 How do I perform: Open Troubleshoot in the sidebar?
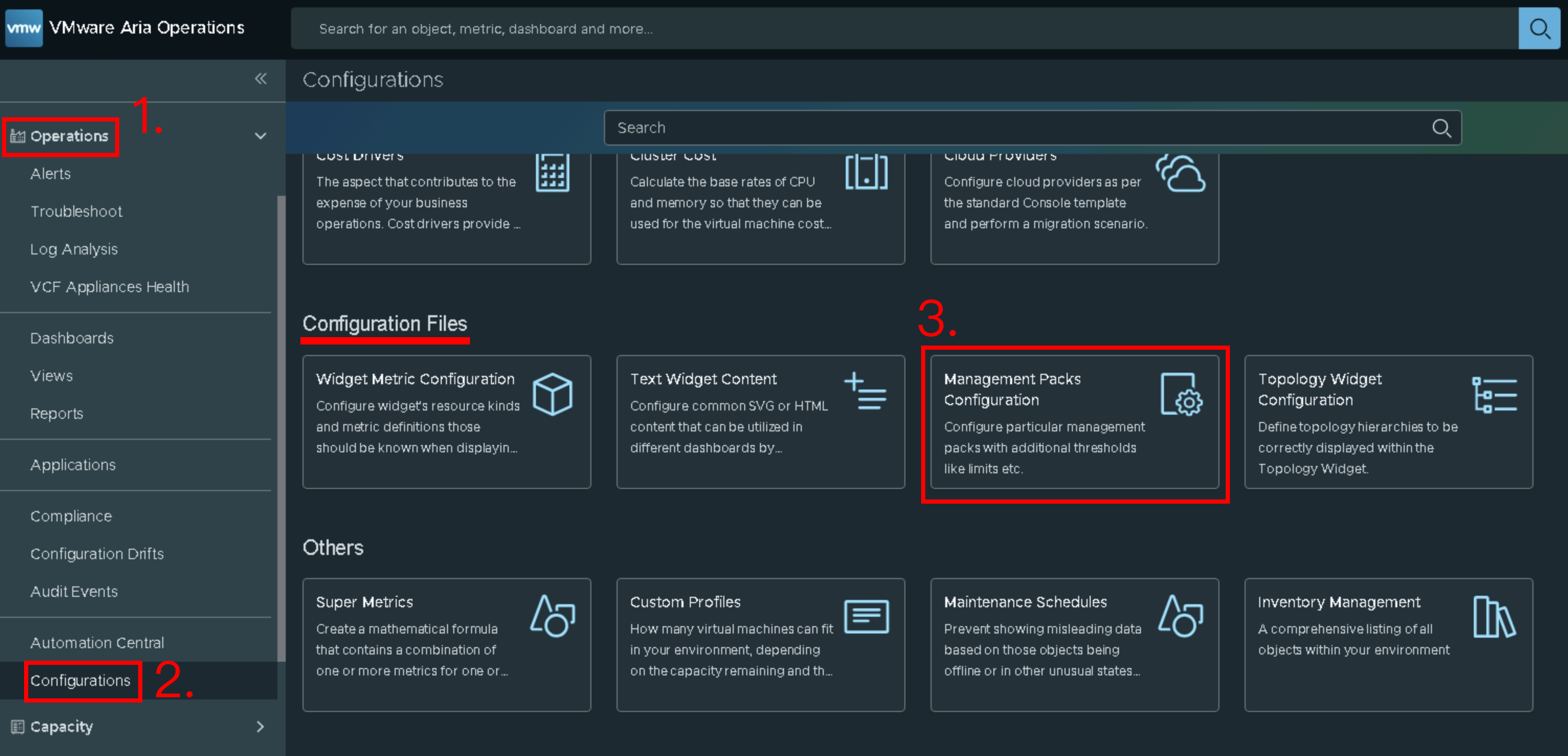[x=76, y=211]
